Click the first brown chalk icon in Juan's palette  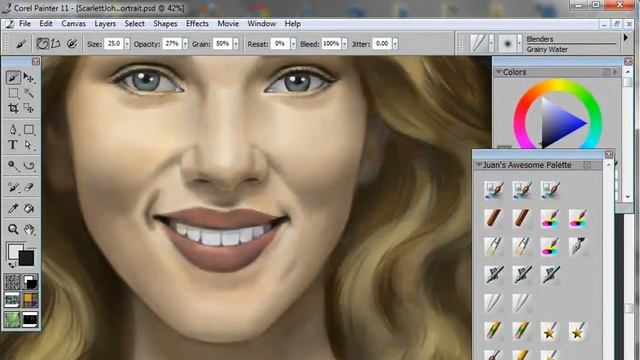pos(494,218)
